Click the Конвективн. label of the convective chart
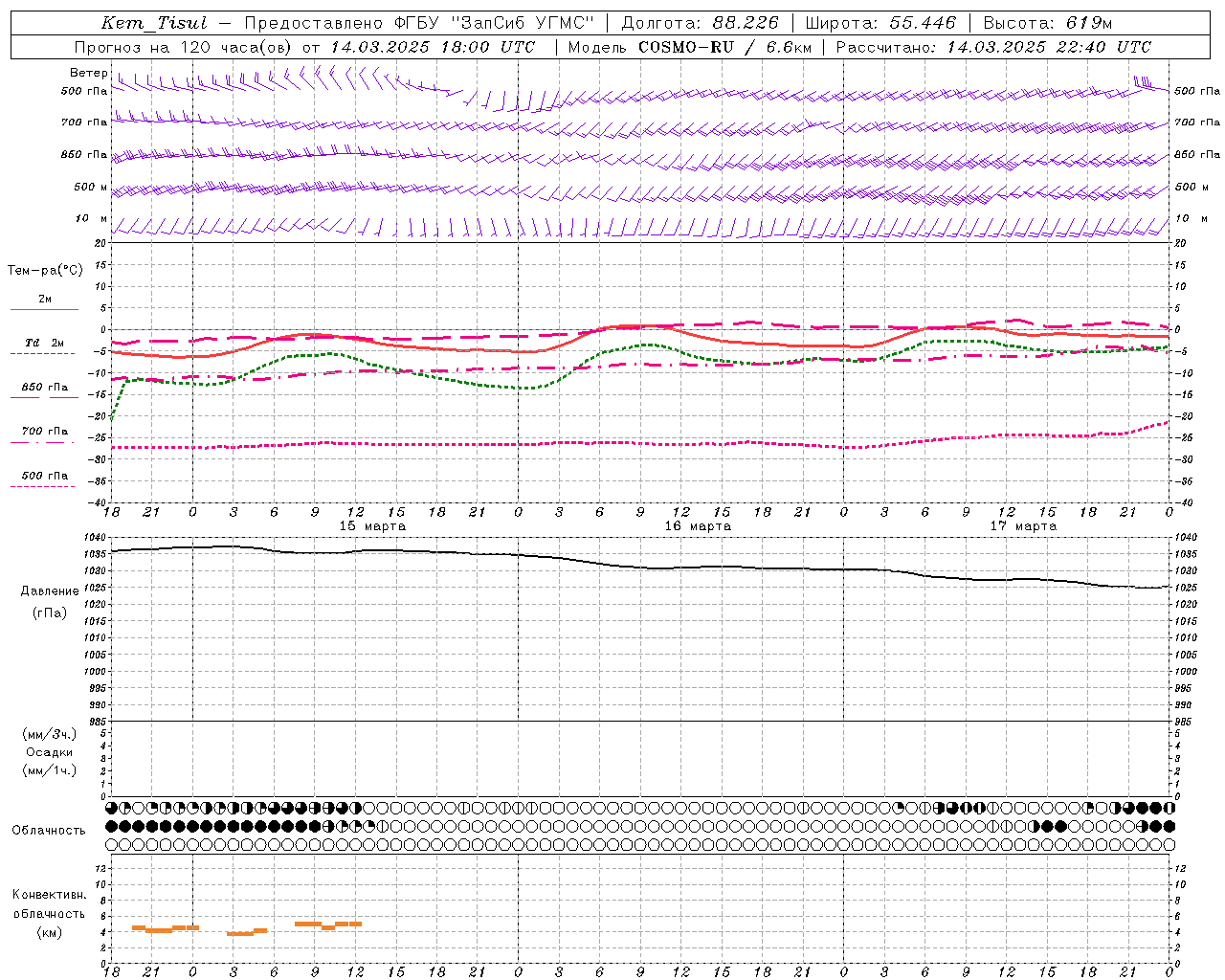The image size is (1225, 980). [49, 895]
